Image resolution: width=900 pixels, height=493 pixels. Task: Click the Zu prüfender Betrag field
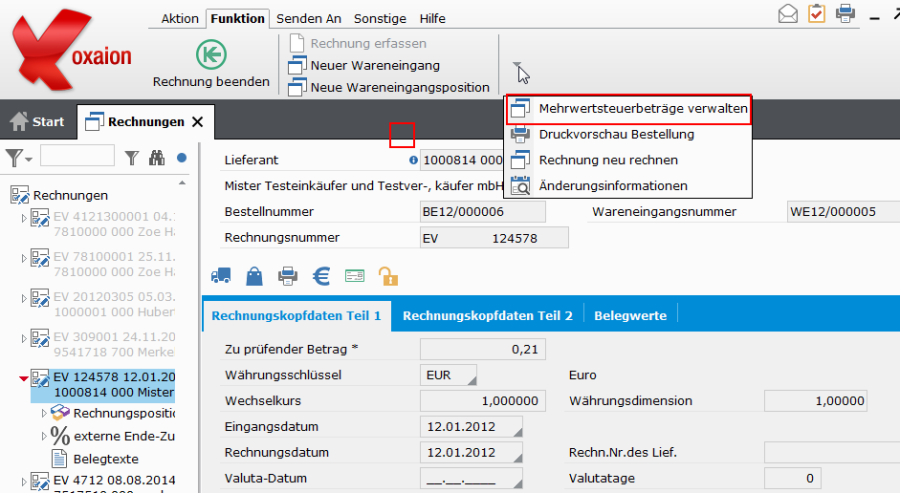pos(483,349)
